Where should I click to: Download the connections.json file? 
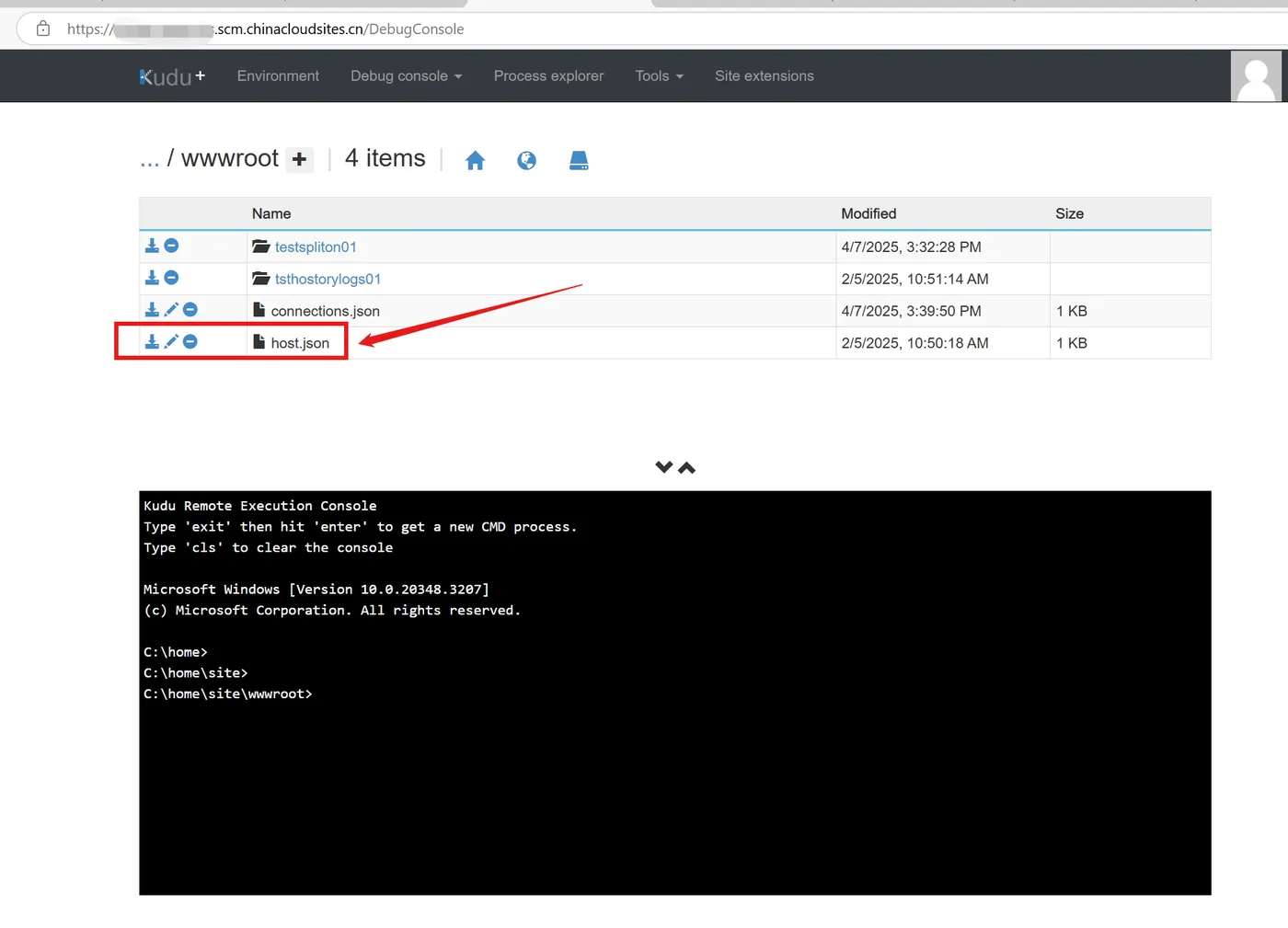tap(152, 310)
